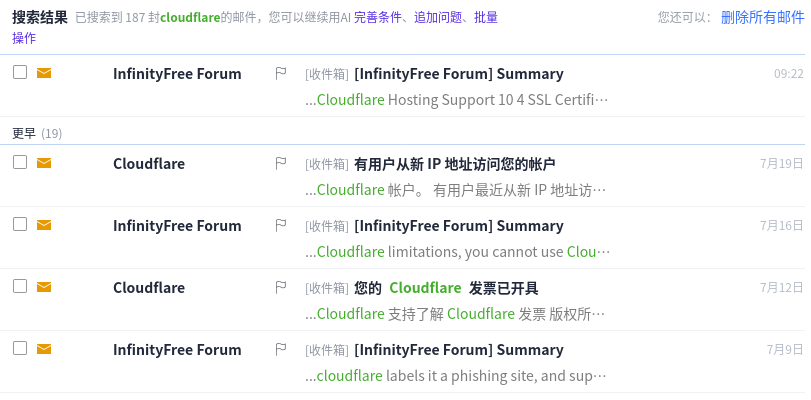Screen dimensions: 811x400
Task: Click the 完善条件 AI link
Action: point(378,18)
